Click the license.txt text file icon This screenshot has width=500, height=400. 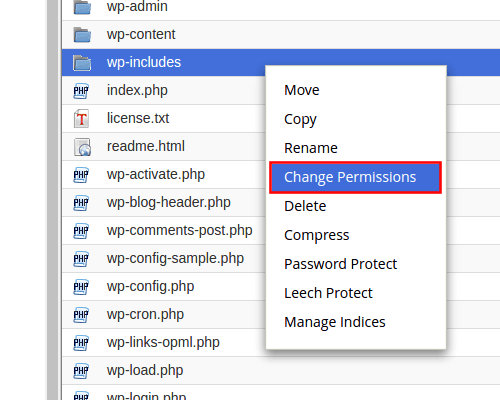81,118
